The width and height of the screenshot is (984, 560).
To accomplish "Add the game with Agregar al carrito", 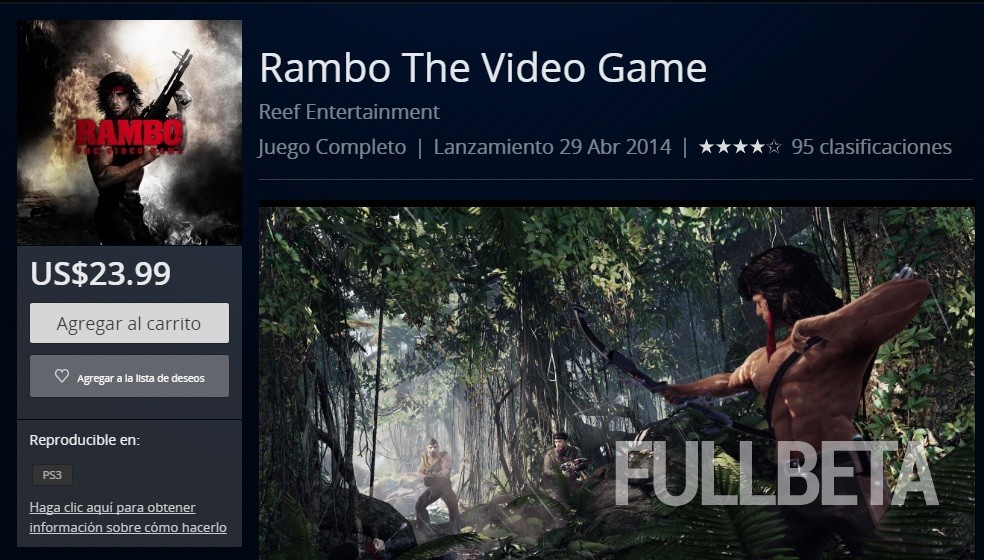I will (129, 323).
